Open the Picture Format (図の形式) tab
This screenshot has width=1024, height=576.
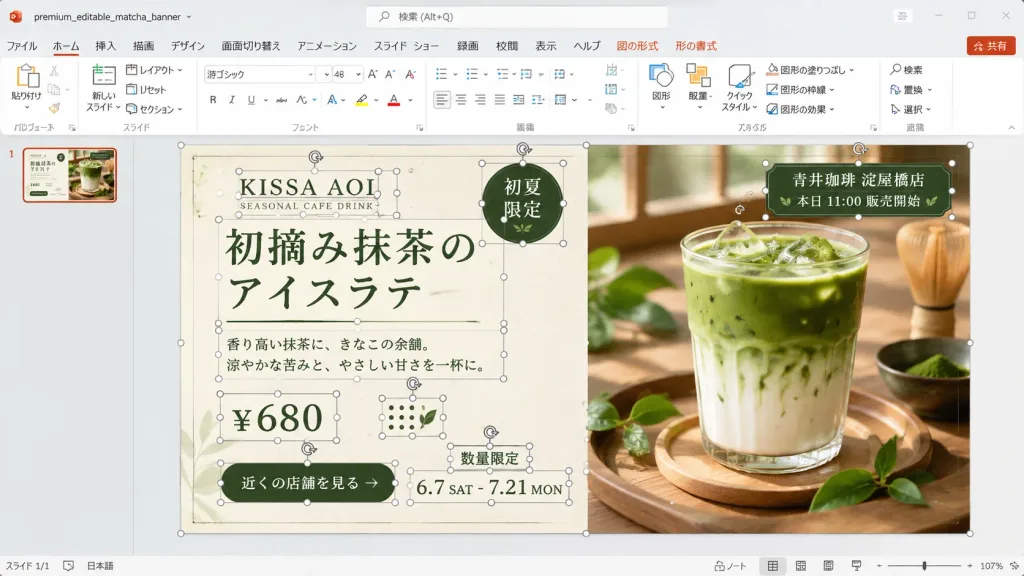637,46
